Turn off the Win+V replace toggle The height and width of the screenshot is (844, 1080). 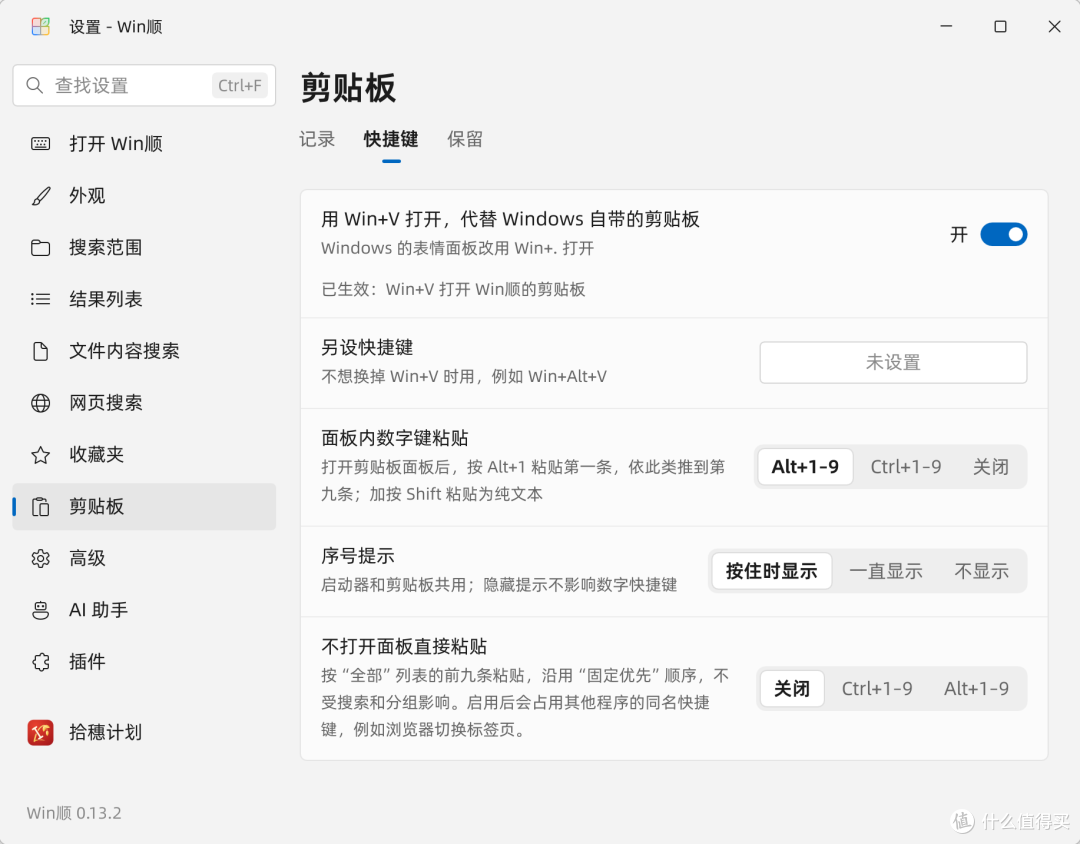(1004, 234)
